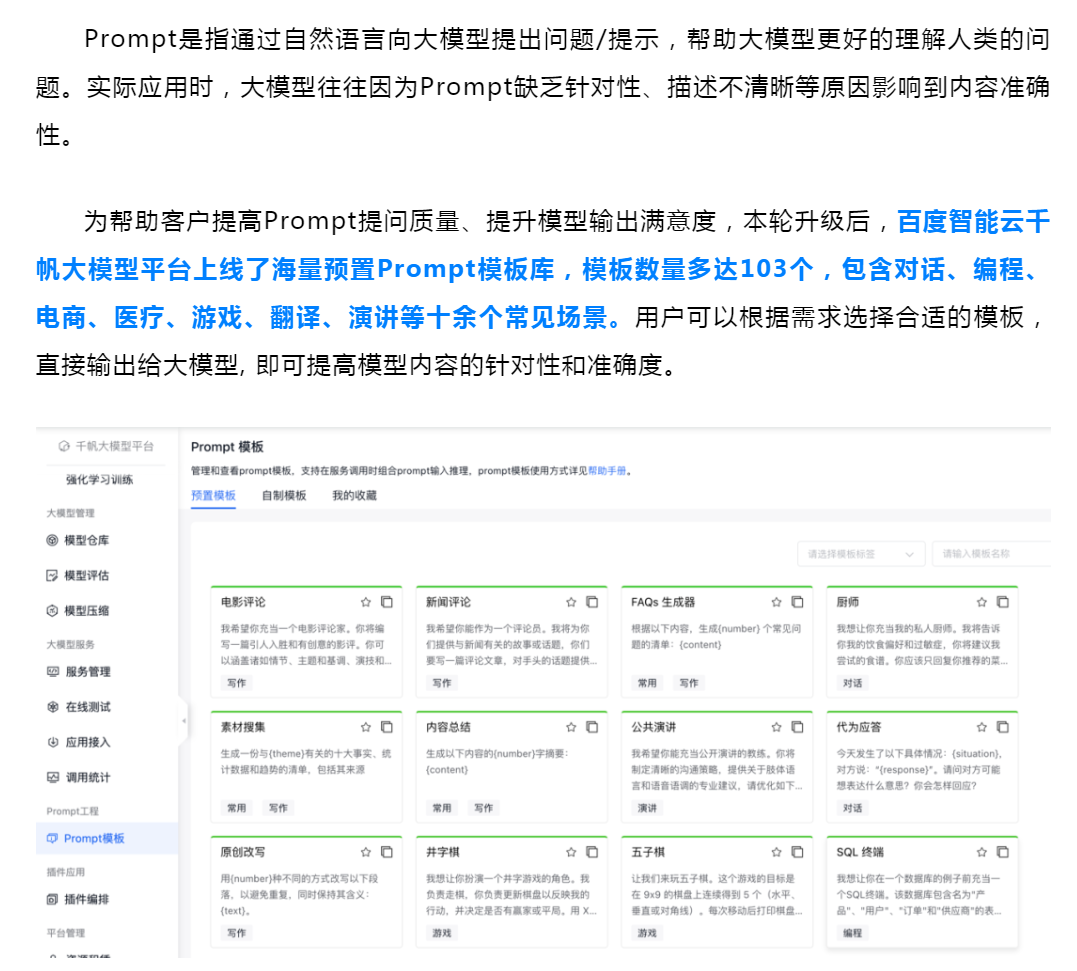This screenshot has width=1077, height=971.
Task: Click copy icon on 厨师 card
Action: pos(1002,602)
